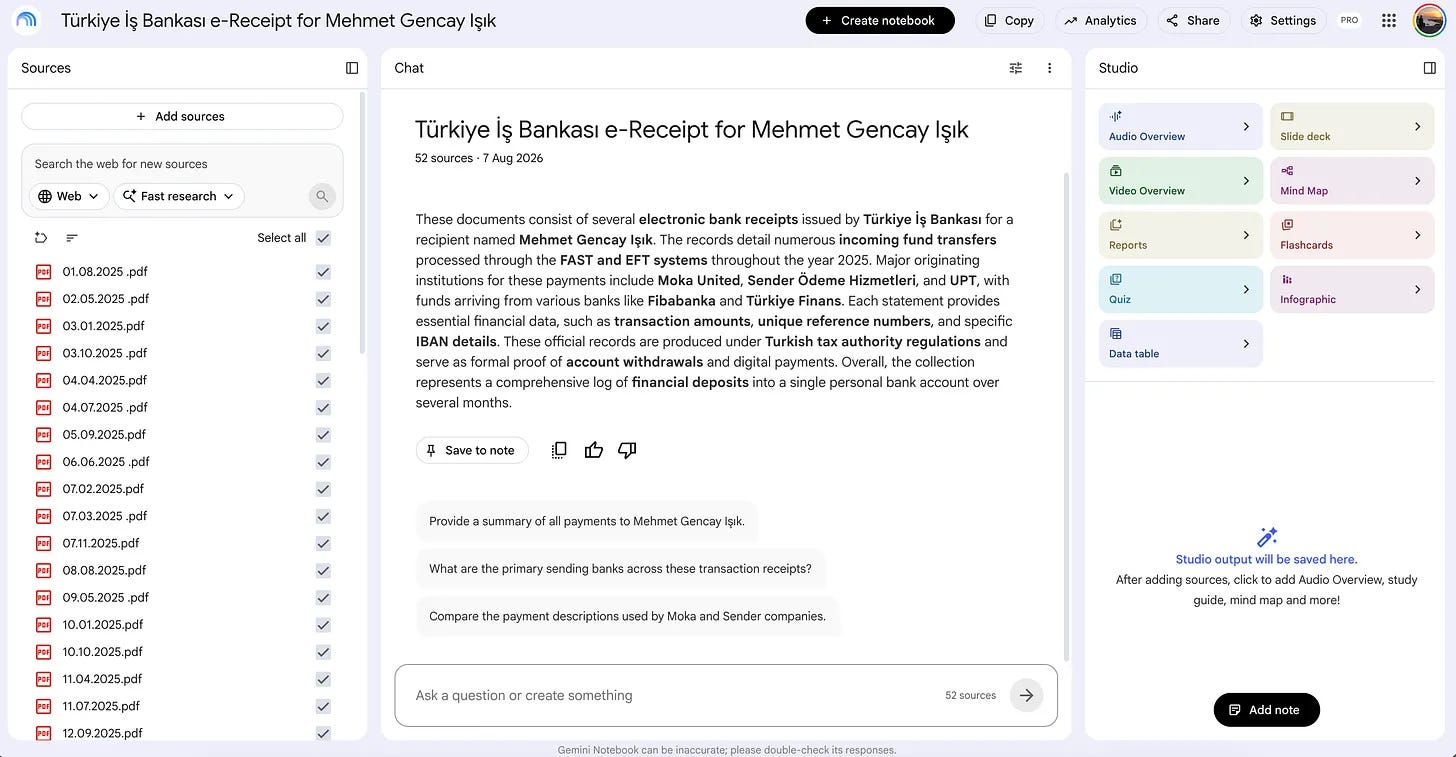The height and width of the screenshot is (757, 1456).
Task: Click Add sources button
Action: click(x=182, y=116)
